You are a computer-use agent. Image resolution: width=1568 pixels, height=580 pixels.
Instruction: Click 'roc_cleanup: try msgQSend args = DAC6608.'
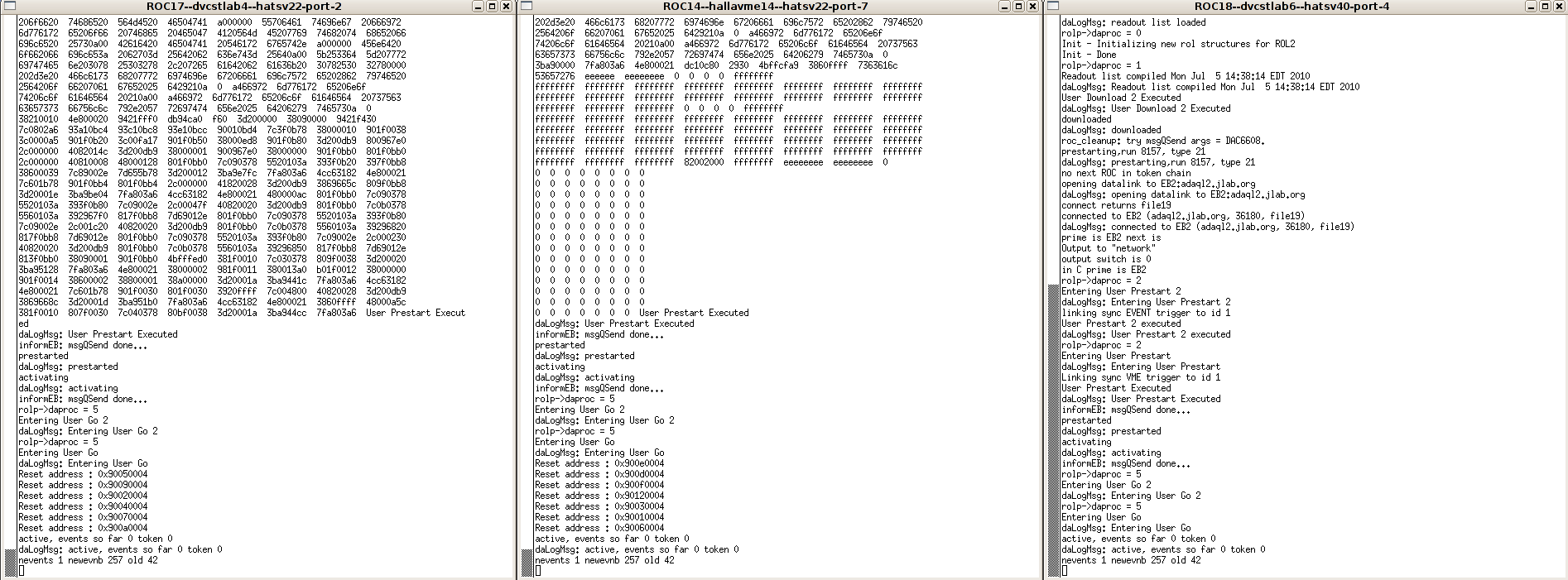tap(1163, 141)
